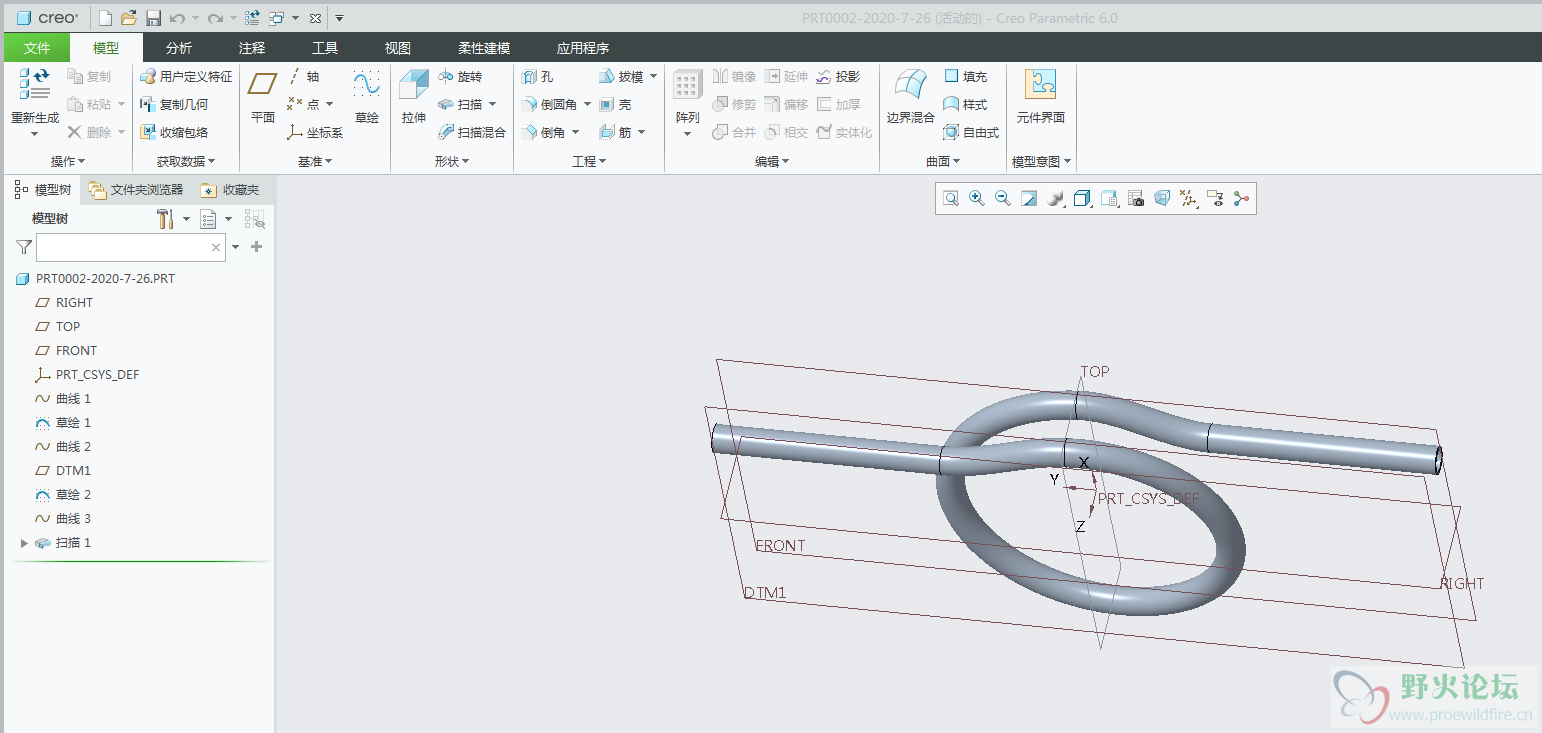This screenshot has height=733, width=1542.
Task: Toggle perspective view icon in graphics toolbar
Action: point(1162,199)
